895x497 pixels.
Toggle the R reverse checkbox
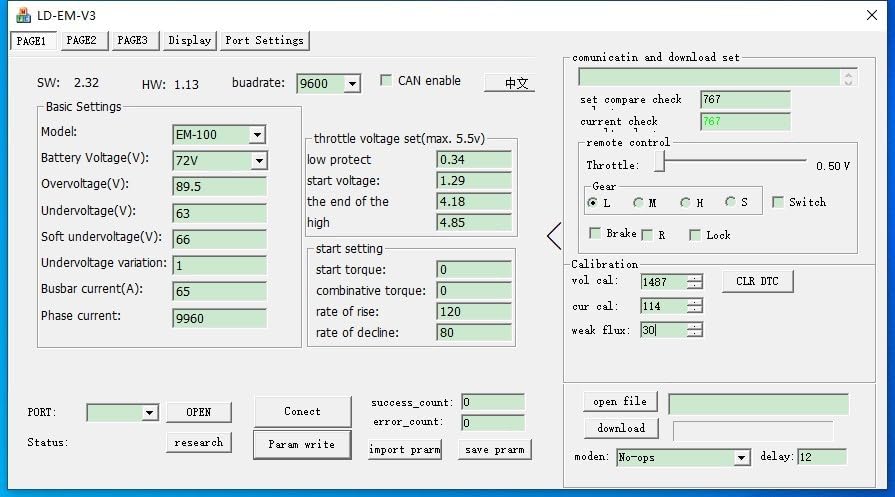click(647, 235)
